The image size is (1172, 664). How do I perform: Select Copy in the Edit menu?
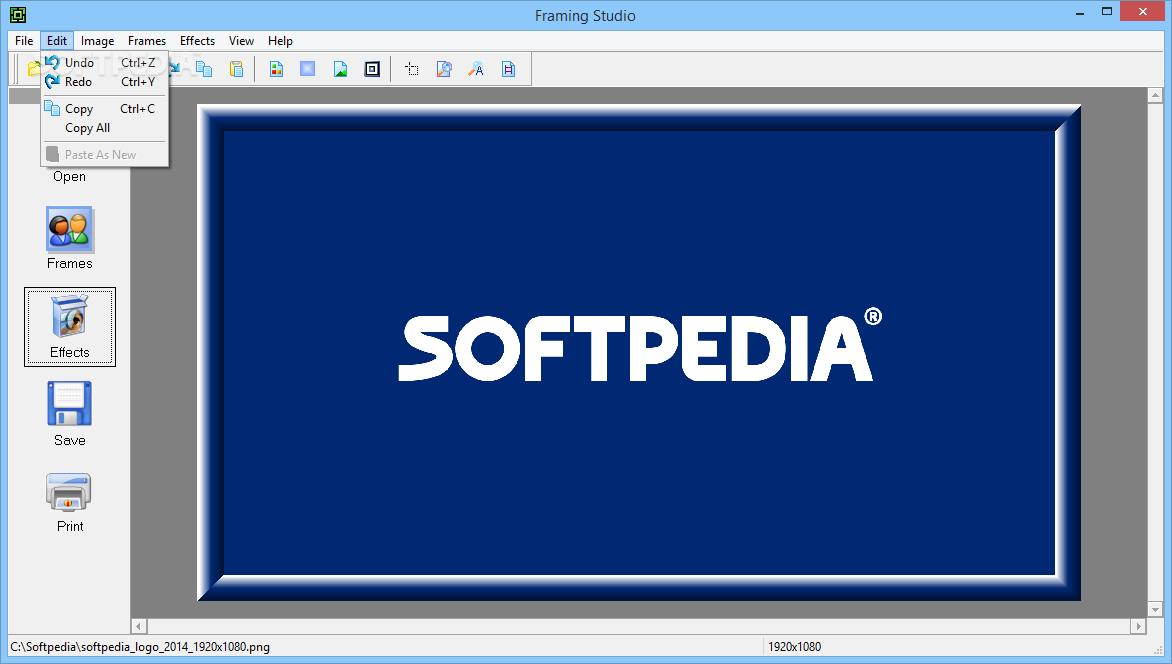104,109
